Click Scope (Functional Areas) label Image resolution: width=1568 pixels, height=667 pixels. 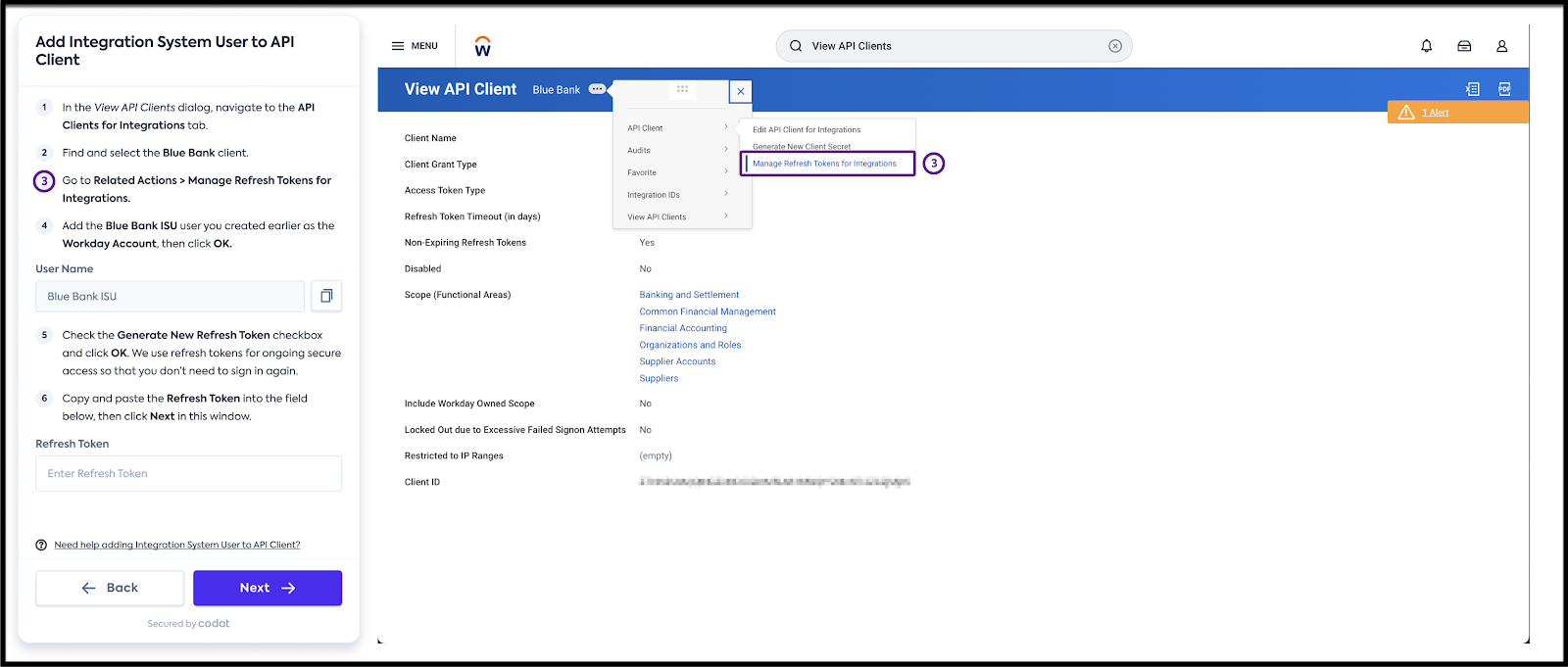click(x=458, y=295)
